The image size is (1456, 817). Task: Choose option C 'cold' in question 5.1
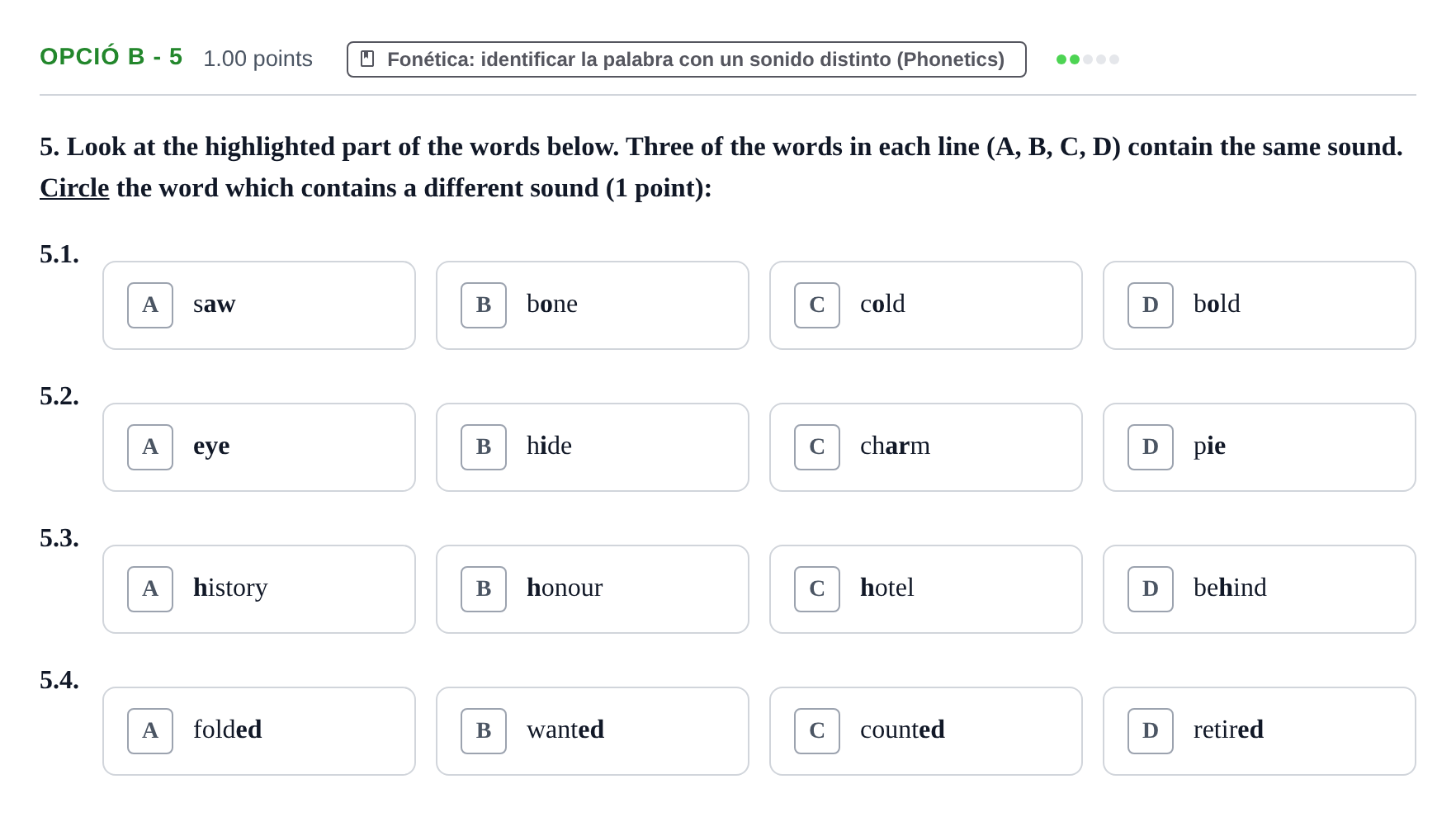(x=926, y=305)
